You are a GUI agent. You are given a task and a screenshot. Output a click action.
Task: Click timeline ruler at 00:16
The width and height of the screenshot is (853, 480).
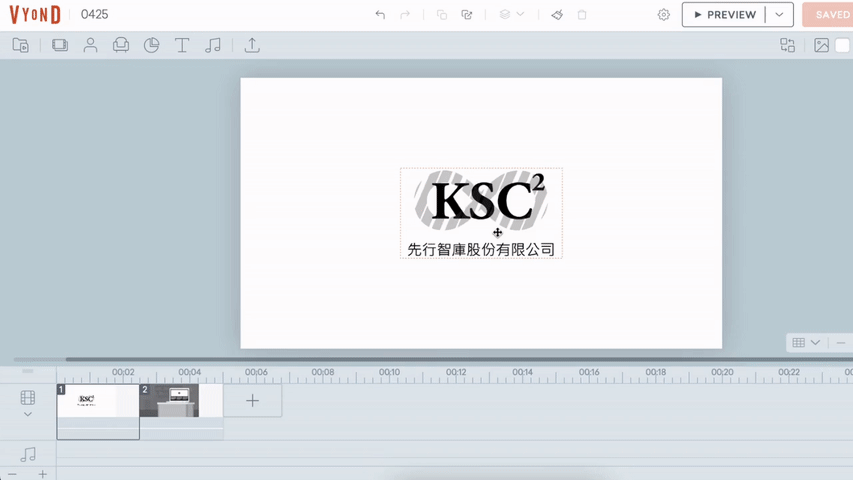(589, 372)
